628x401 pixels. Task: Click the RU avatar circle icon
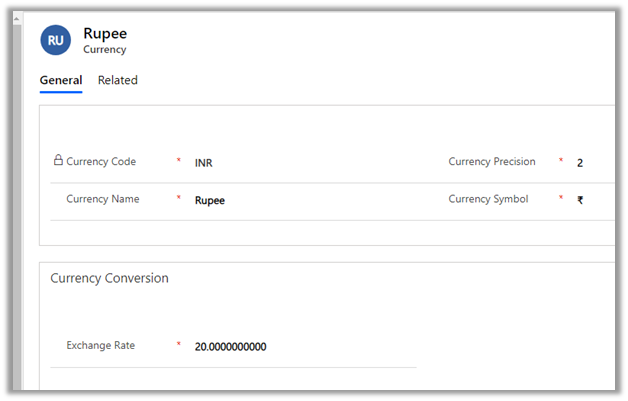56,40
